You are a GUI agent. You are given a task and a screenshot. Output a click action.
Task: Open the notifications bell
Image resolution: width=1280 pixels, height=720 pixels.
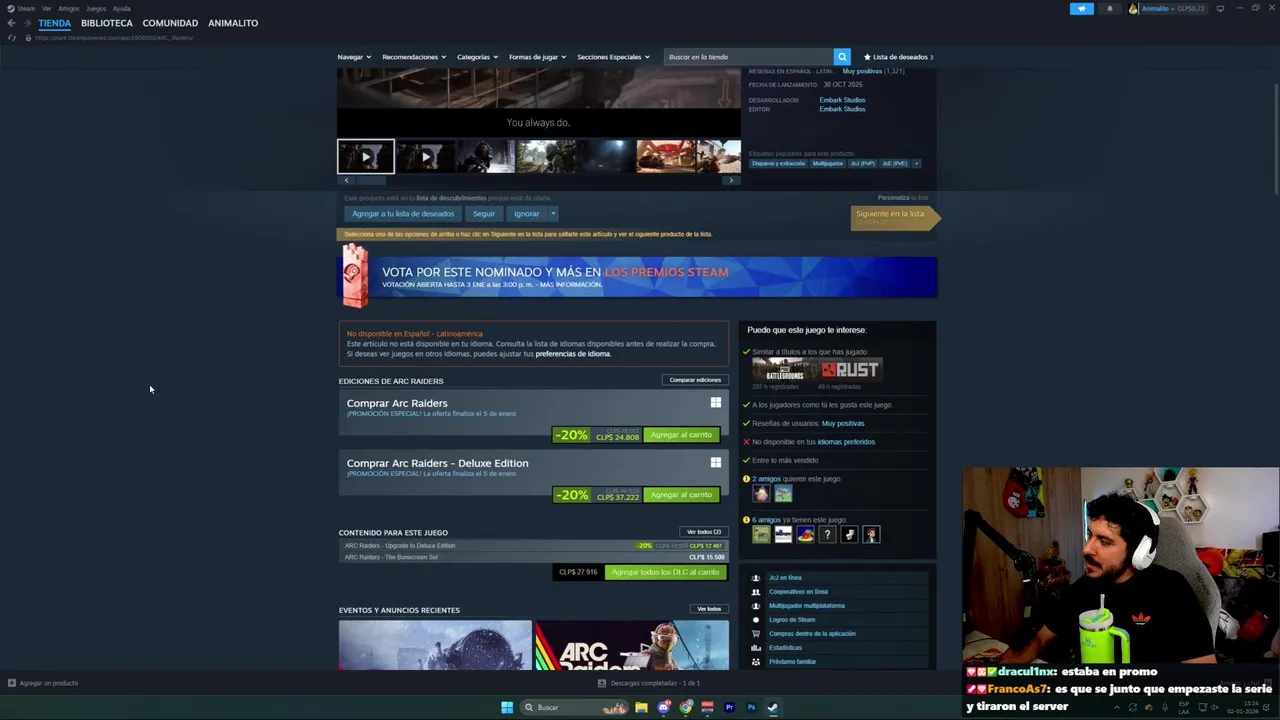(x=1109, y=9)
